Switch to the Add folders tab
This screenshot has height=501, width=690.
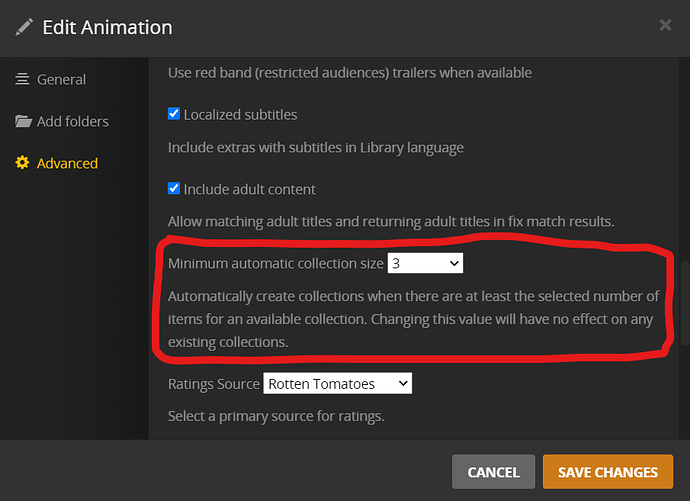[72, 121]
